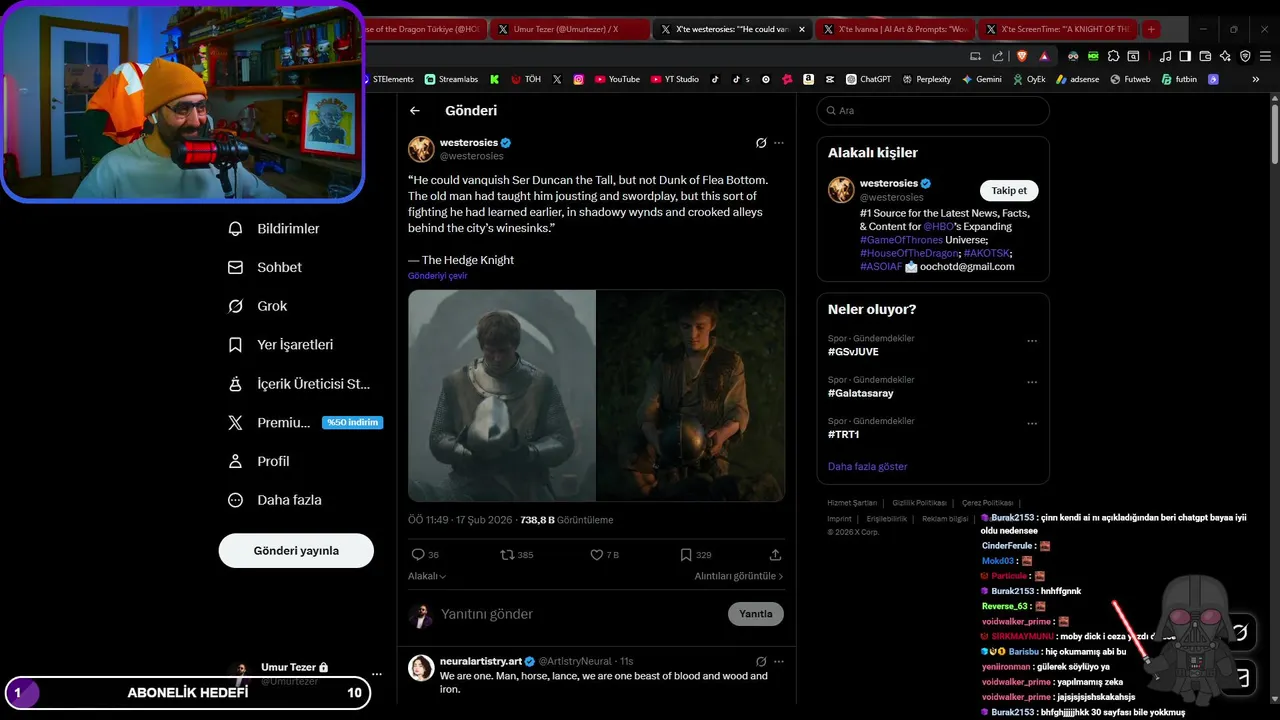Share the post using share icon

pyautogui.click(x=775, y=555)
